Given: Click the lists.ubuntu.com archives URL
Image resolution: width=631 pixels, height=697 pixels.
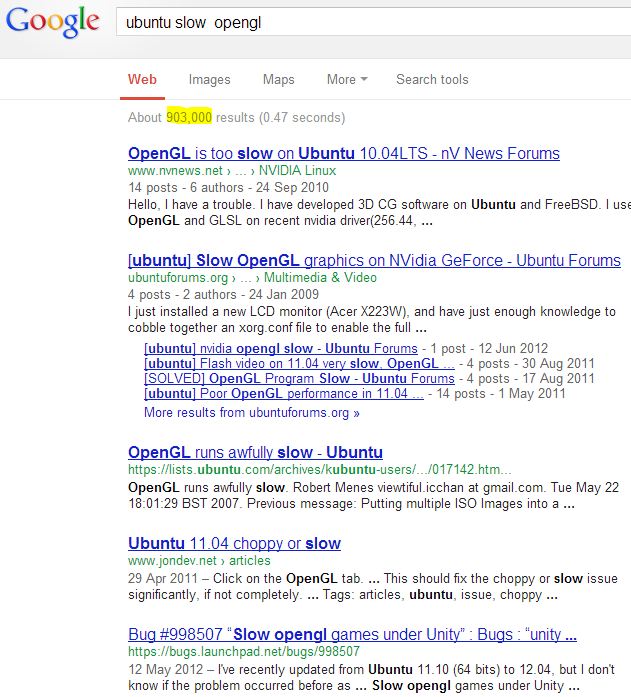Looking at the screenshot, I should point(319,470).
